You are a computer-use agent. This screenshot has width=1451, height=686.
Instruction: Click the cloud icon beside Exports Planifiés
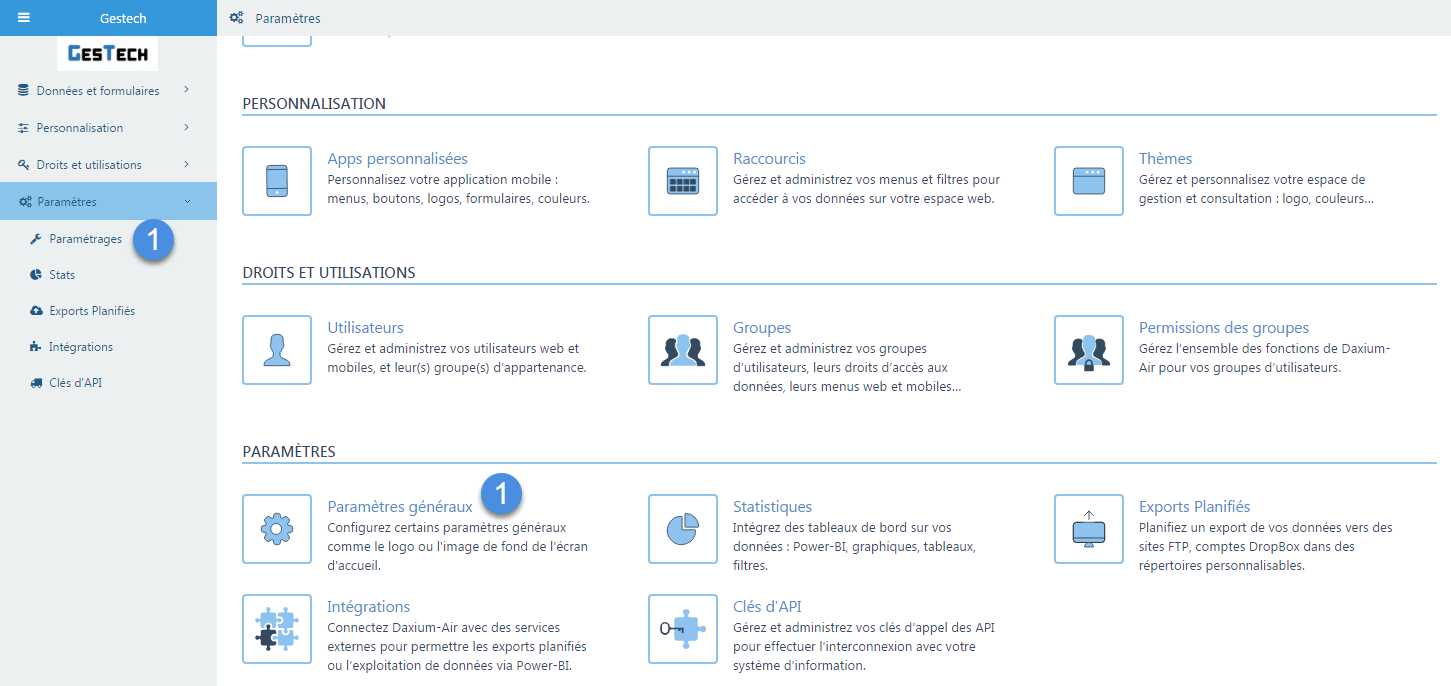click(x=37, y=311)
